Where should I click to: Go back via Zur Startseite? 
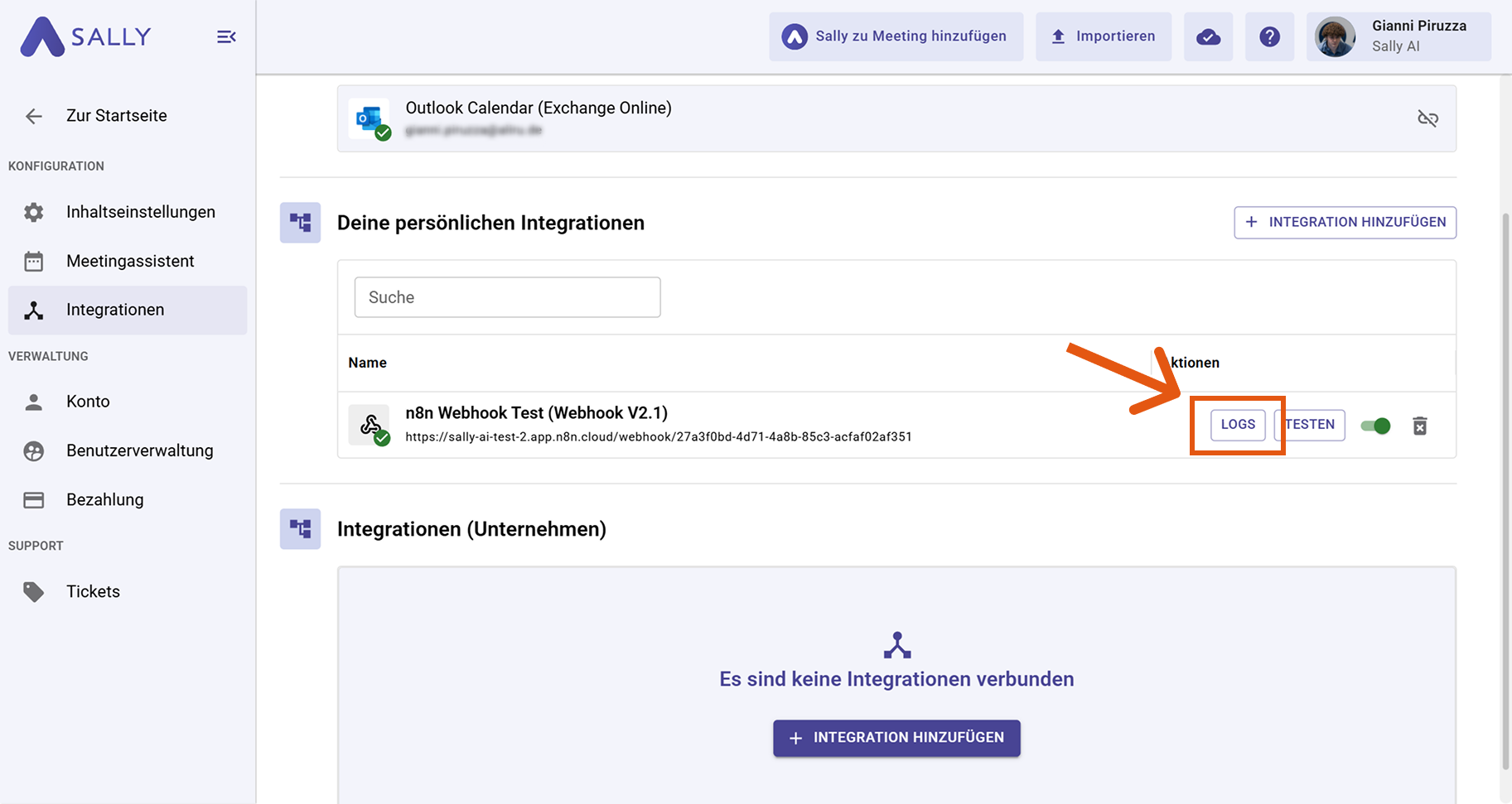[x=116, y=116]
